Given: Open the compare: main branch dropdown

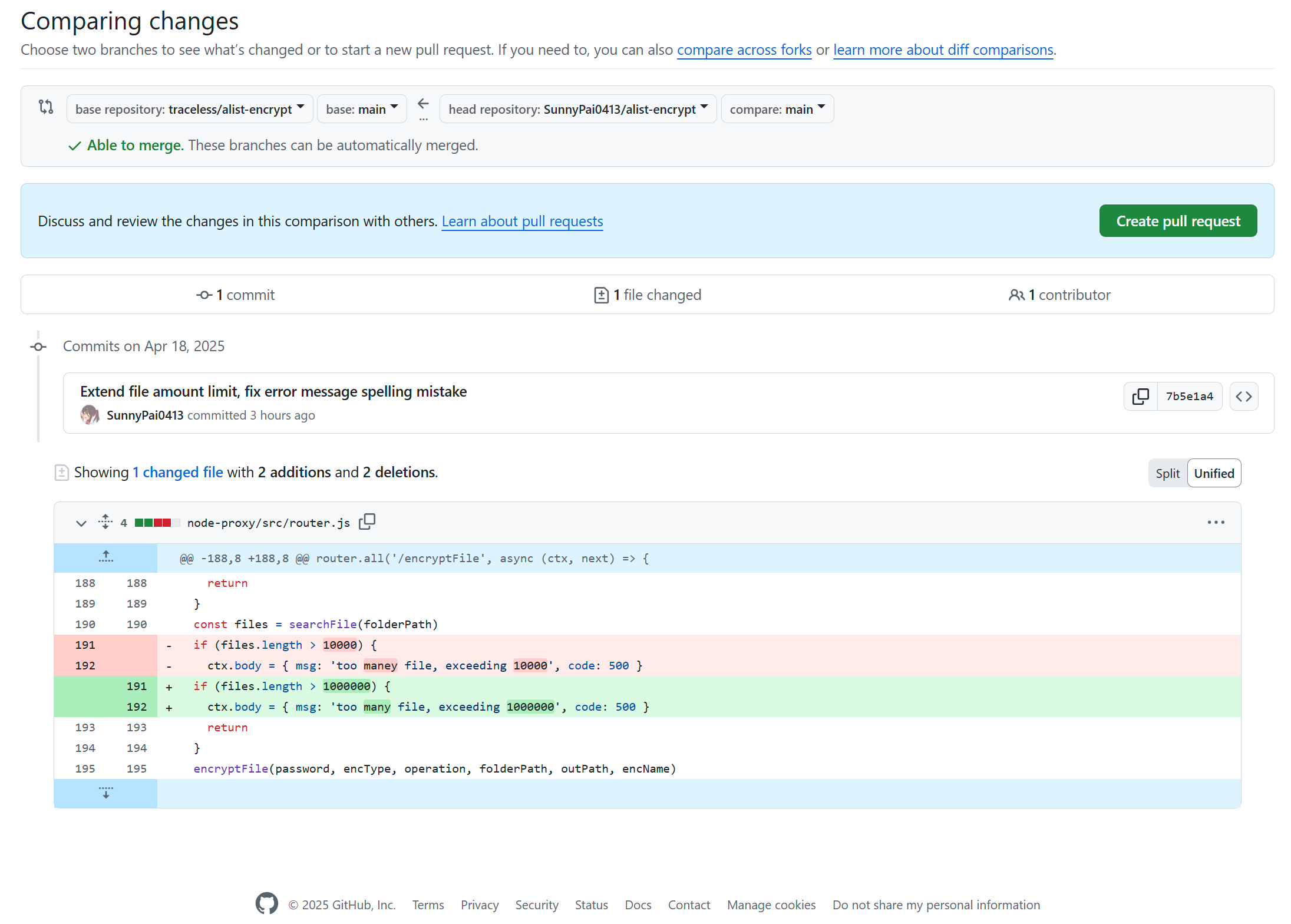Looking at the screenshot, I should 777,109.
